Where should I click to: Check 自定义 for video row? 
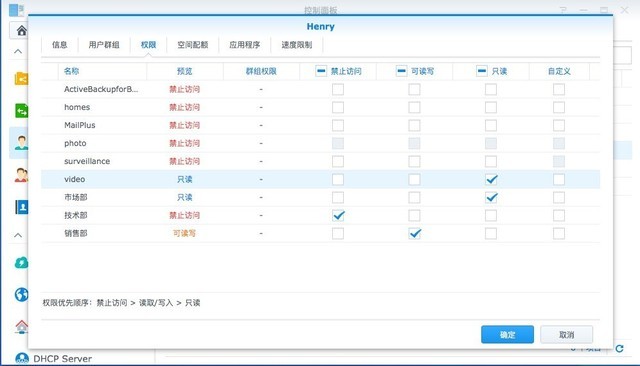[559, 179]
